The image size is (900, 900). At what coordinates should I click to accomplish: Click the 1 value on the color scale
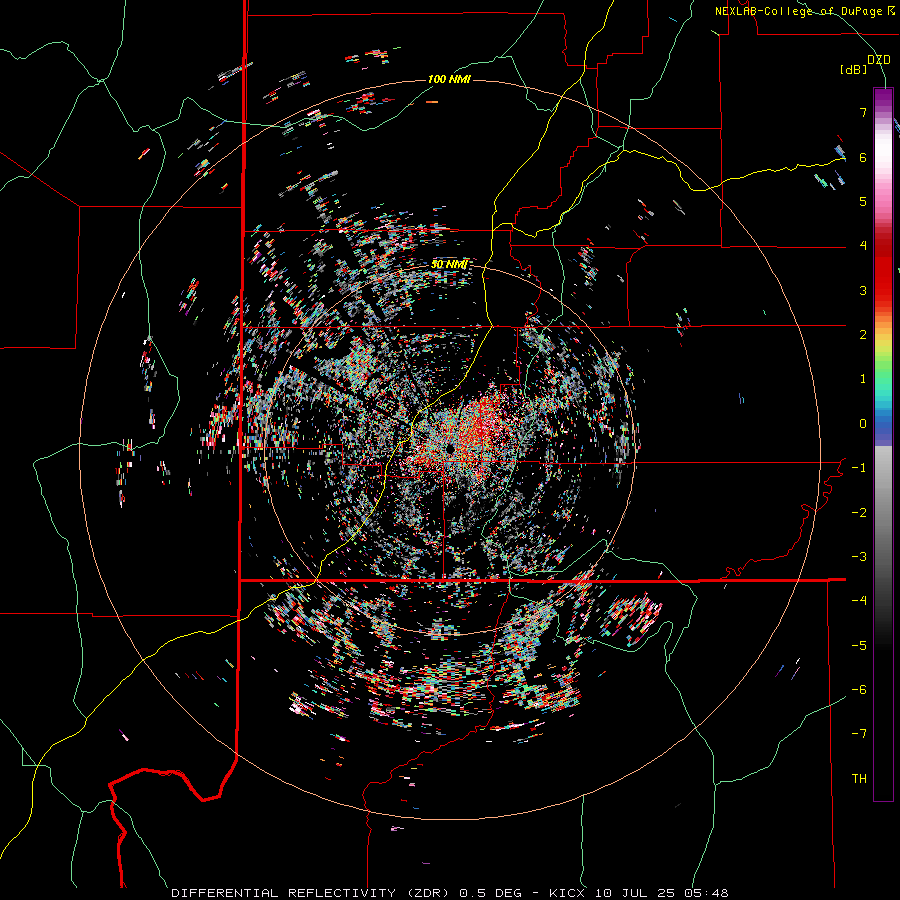(863, 379)
